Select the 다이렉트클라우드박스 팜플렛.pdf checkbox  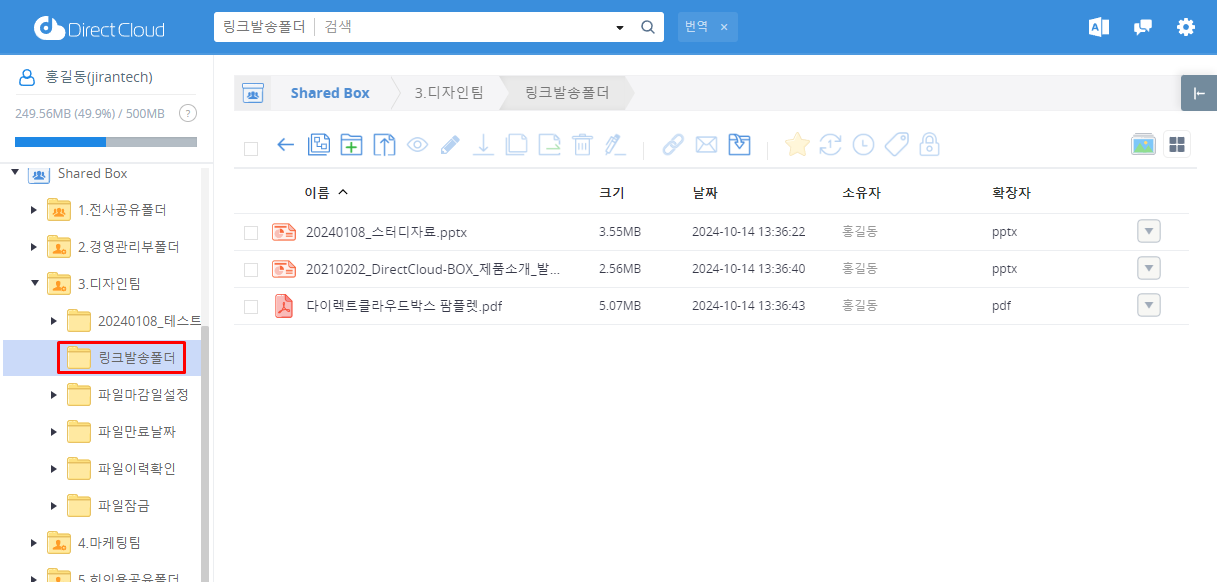point(251,307)
